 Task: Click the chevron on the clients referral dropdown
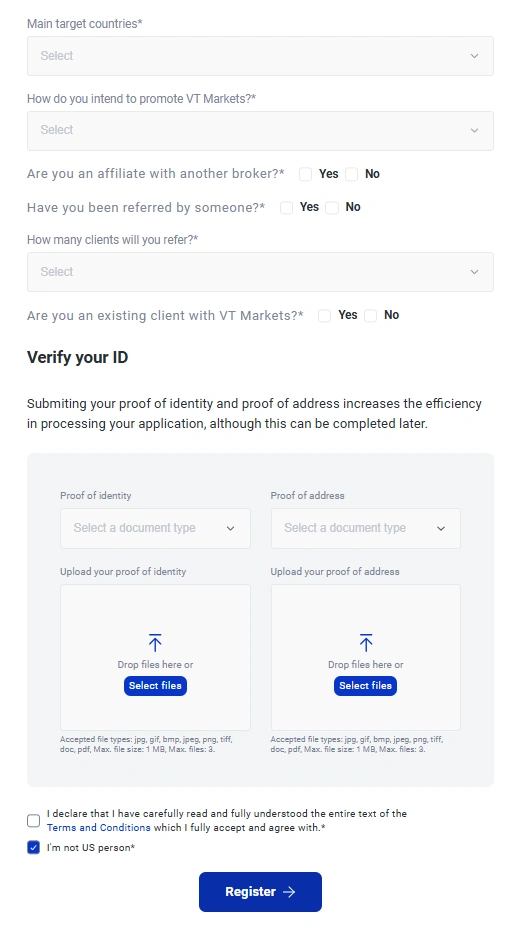[x=474, y=272]
